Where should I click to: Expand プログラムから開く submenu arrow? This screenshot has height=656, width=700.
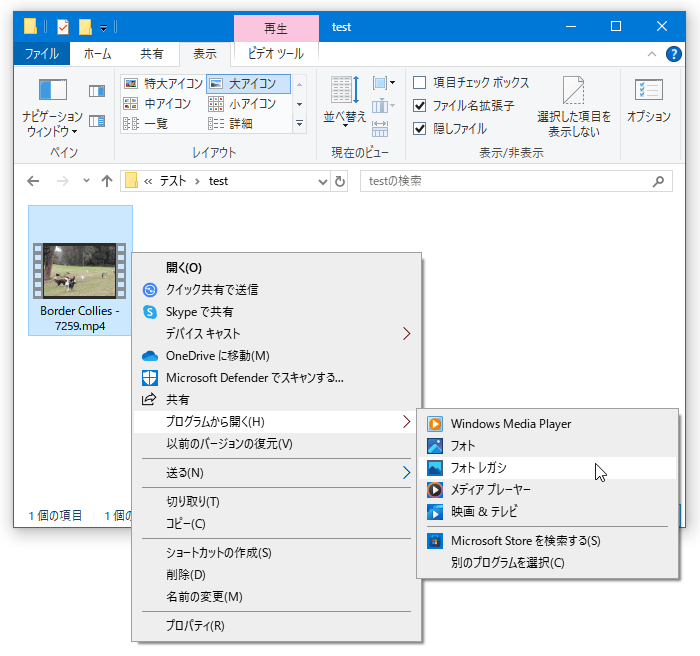click(x=406, y=422)
